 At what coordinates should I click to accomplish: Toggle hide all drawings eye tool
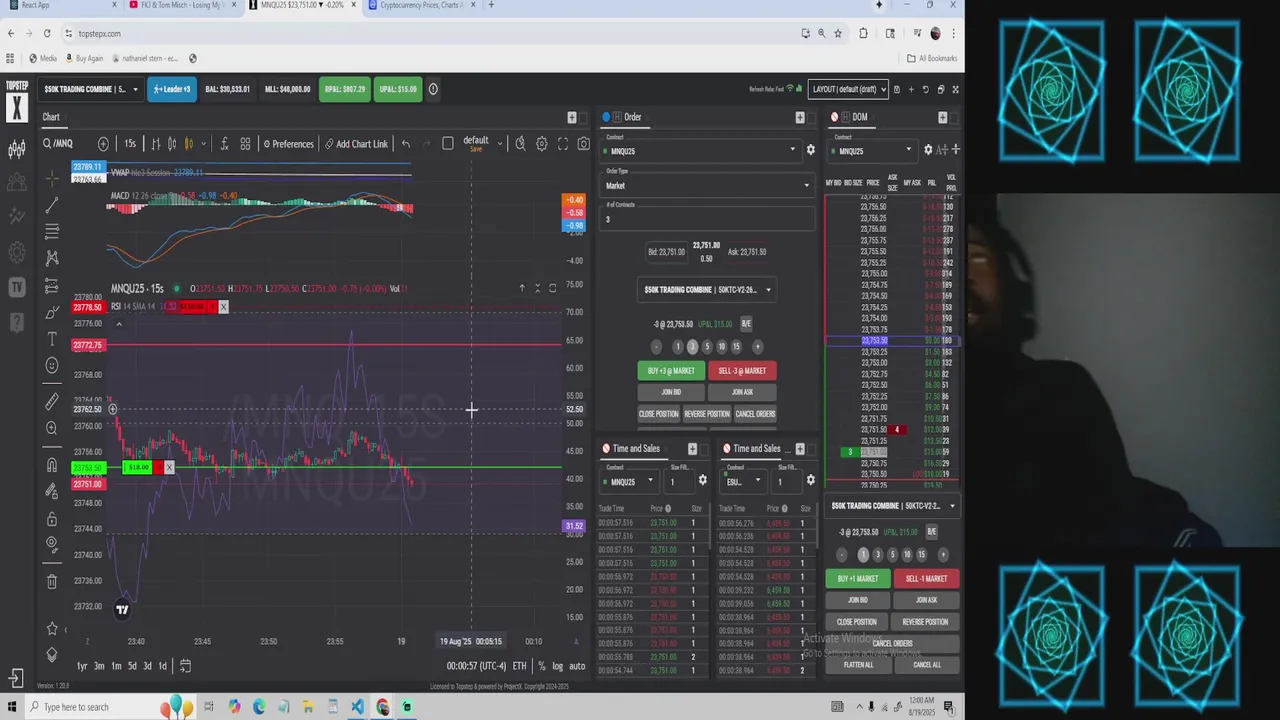point(52,545)
